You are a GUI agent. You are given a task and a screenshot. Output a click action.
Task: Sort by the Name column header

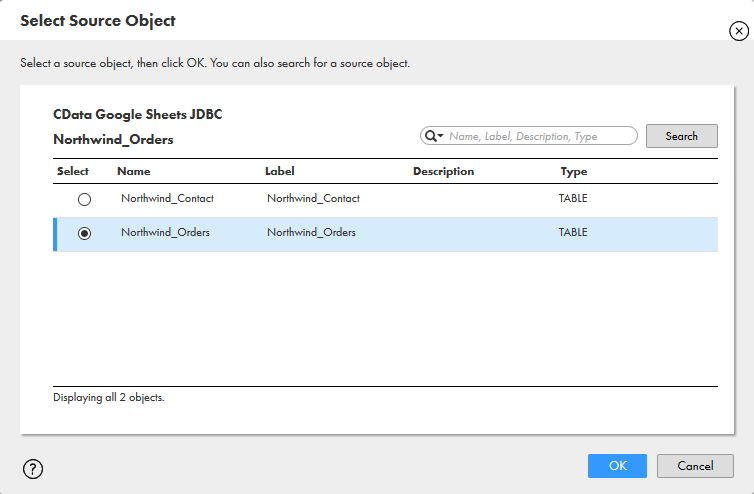click(x=133, y=171)
